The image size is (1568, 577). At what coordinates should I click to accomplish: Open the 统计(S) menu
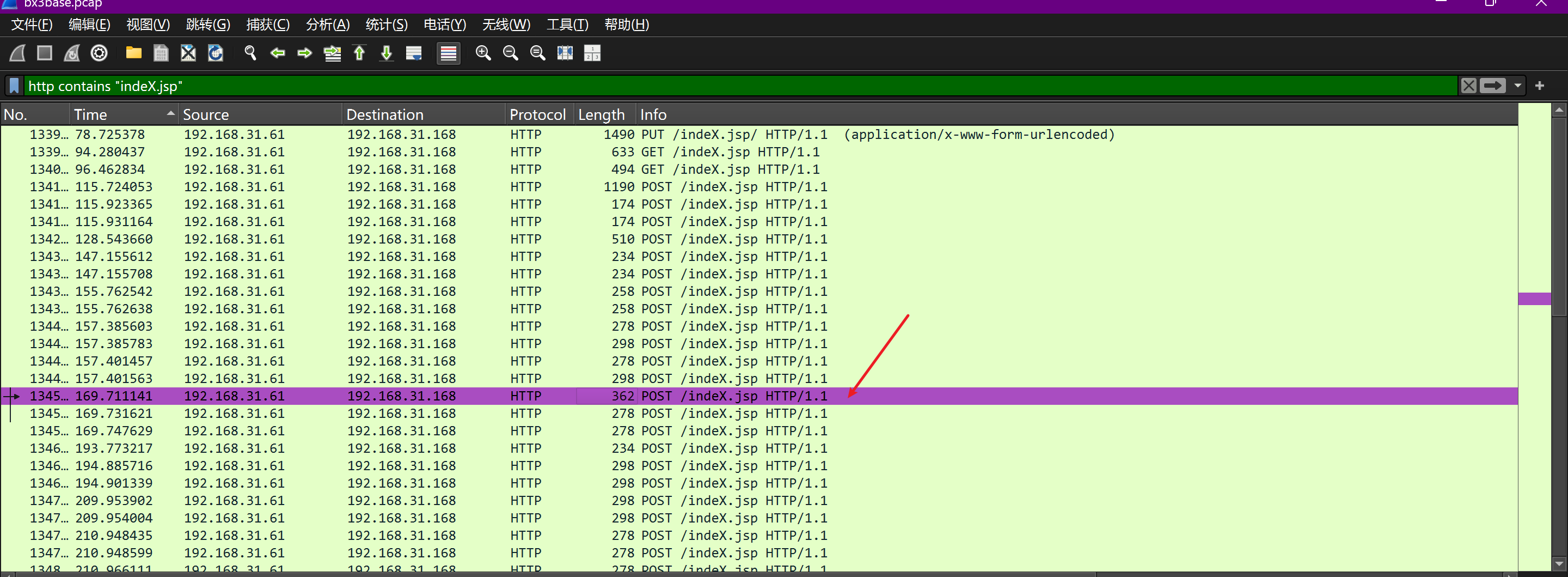[x=386, y=25]
